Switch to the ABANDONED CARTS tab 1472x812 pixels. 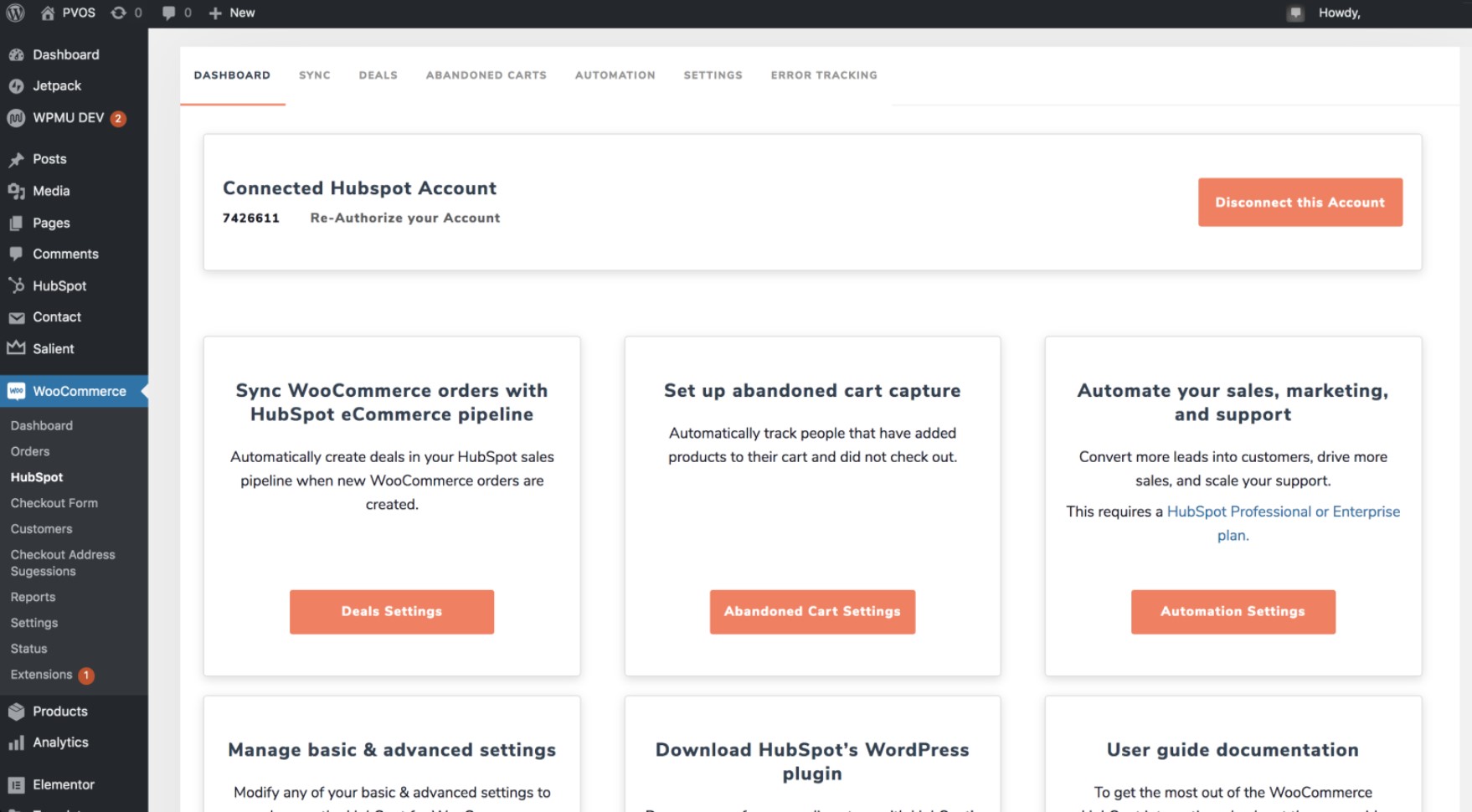(486, 75)
